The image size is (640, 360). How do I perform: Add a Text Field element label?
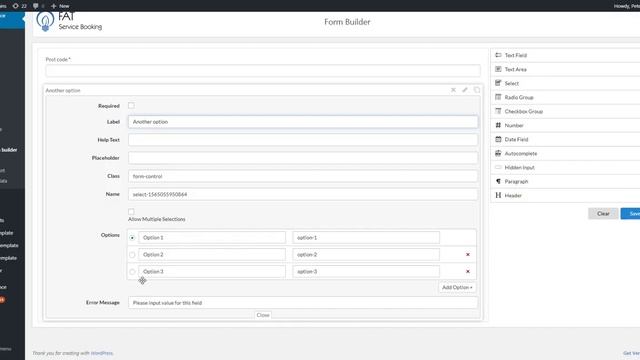[516, 55]
